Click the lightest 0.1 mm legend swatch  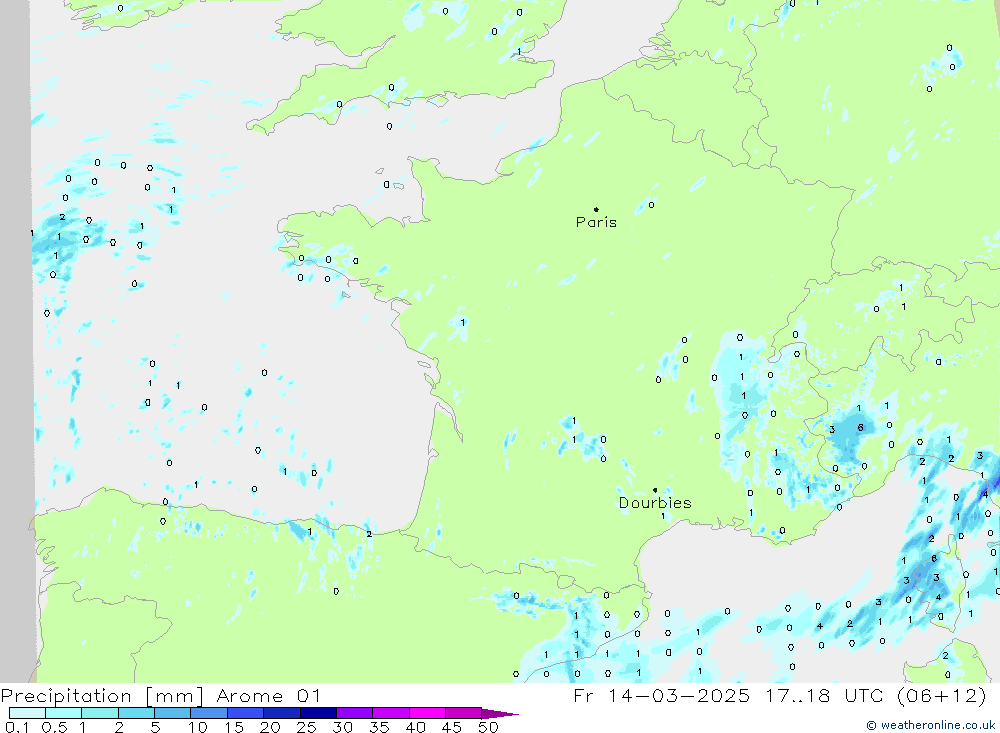pyautogui.click(x=27, y=713)
